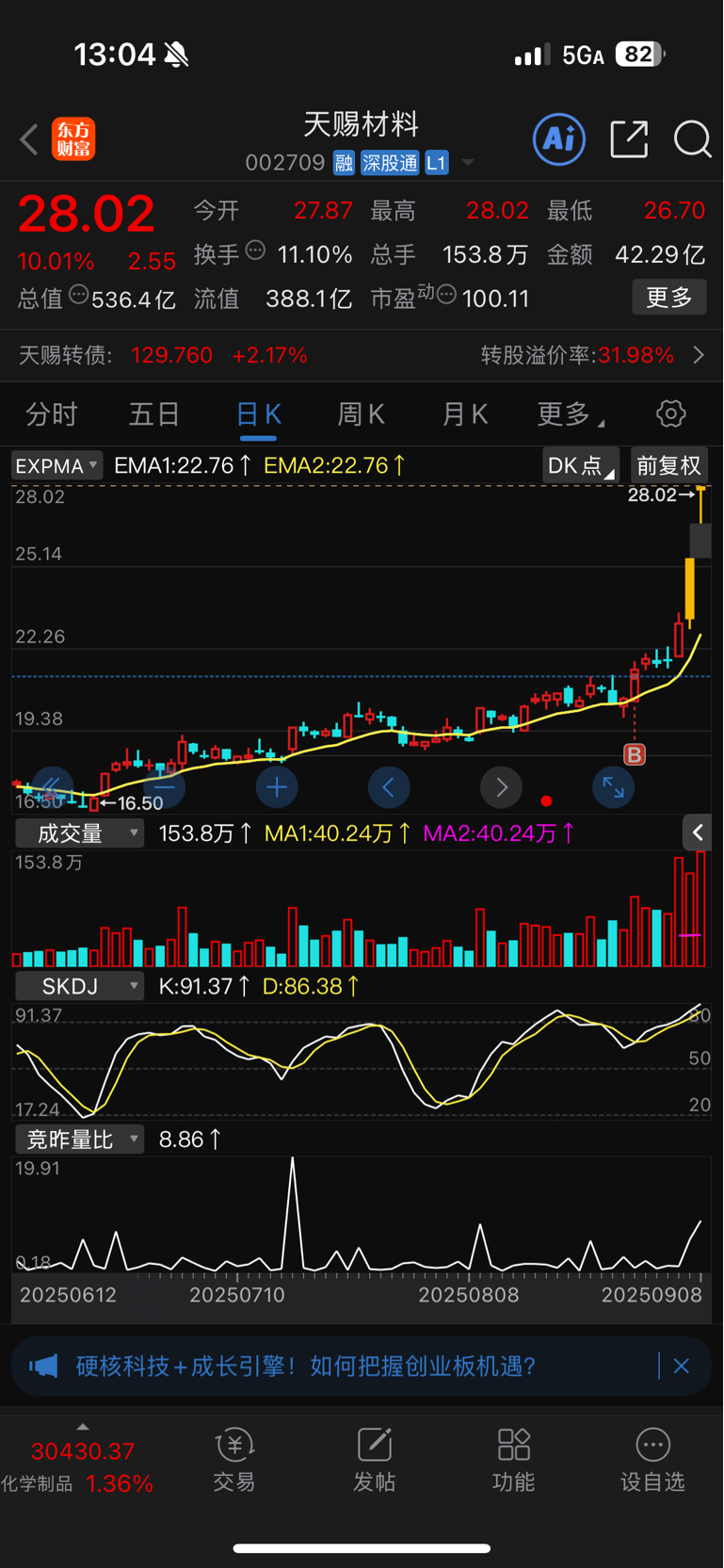This screenshot has height=1568, width=724.
Task: Expand stock title dropdown arrow
Action: click(468, 163)
